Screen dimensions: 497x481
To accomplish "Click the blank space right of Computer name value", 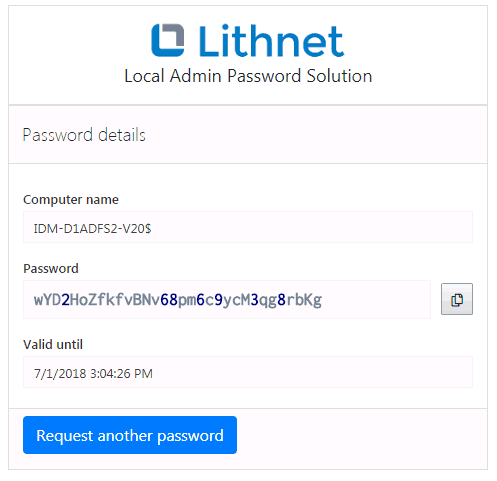I will coord(310,227).
